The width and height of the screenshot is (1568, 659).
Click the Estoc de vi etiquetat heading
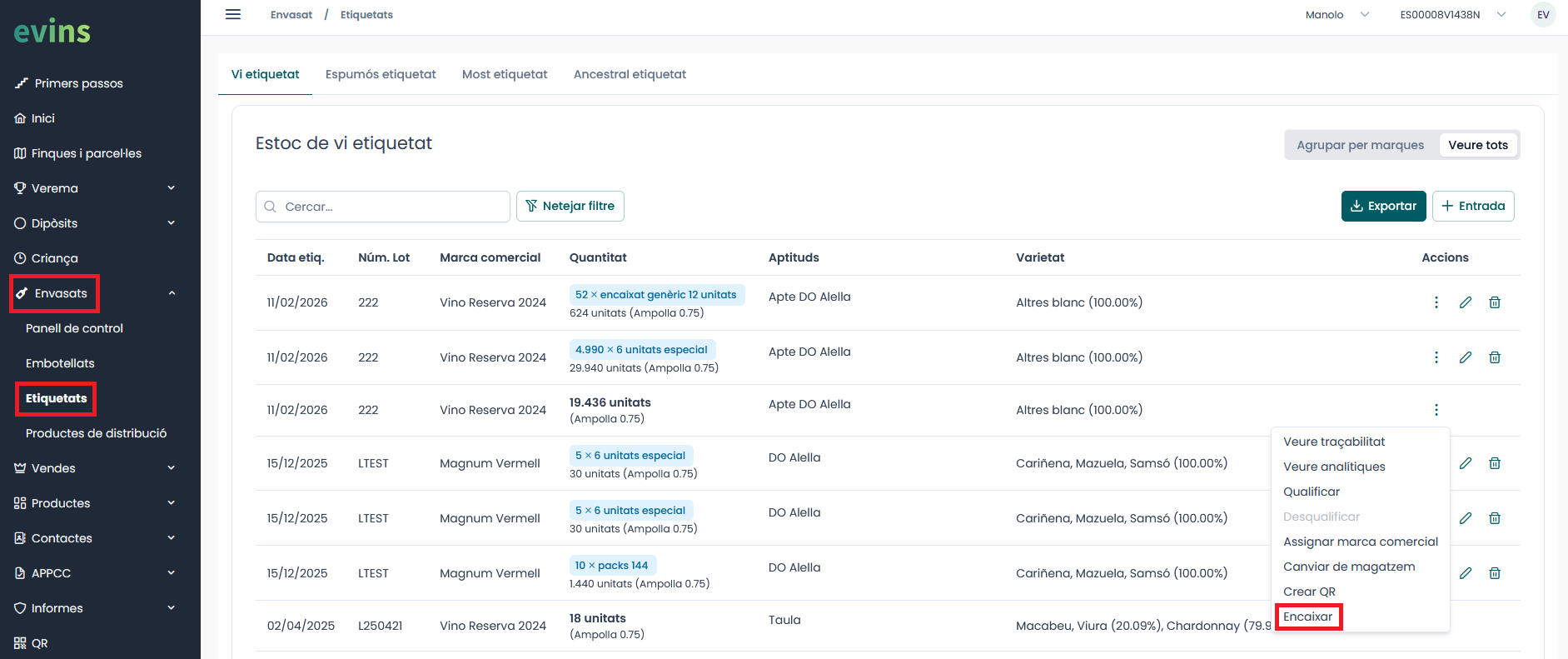344,143
